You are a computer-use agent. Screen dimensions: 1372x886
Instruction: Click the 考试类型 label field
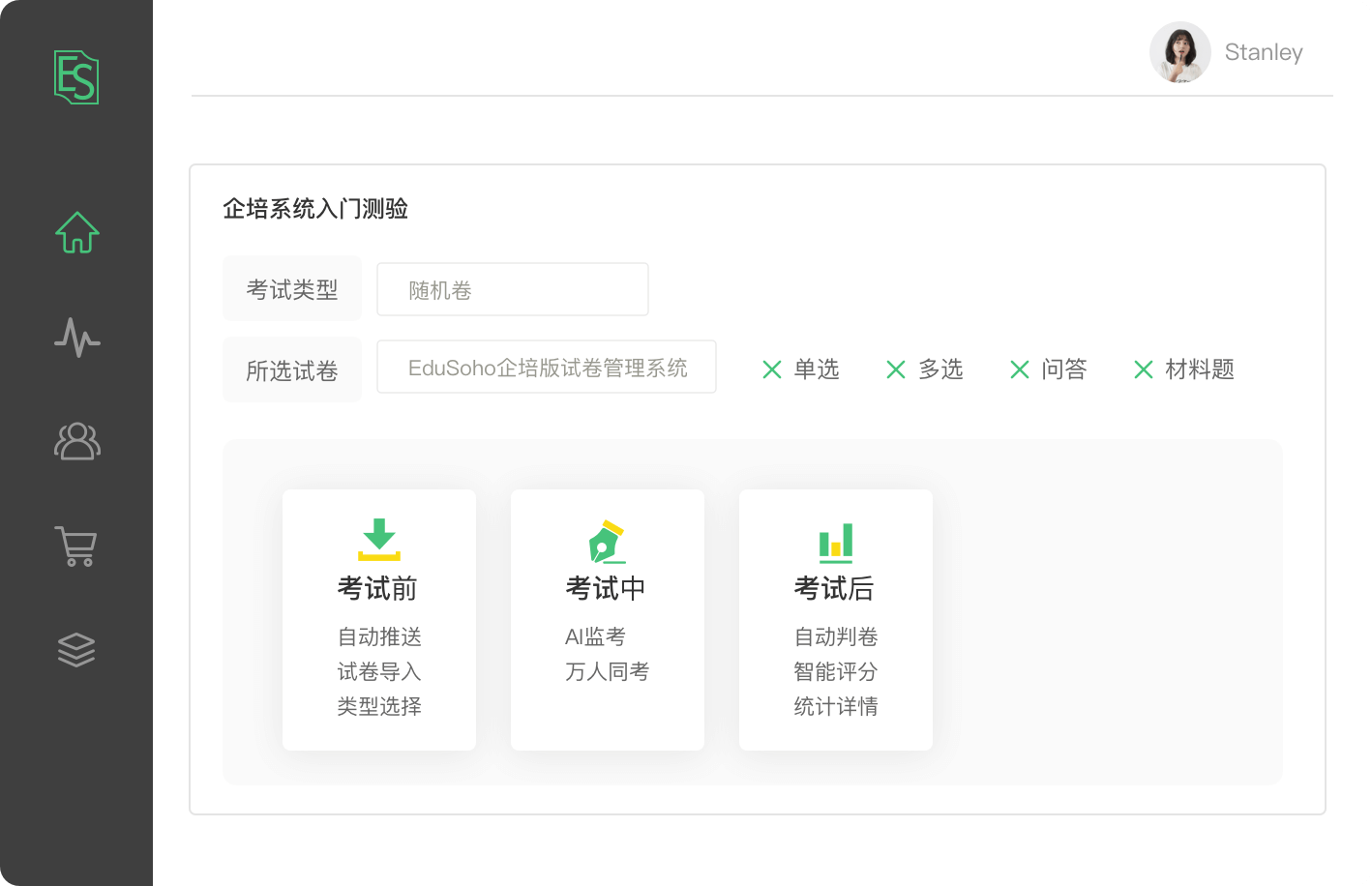tap(292, 287)
